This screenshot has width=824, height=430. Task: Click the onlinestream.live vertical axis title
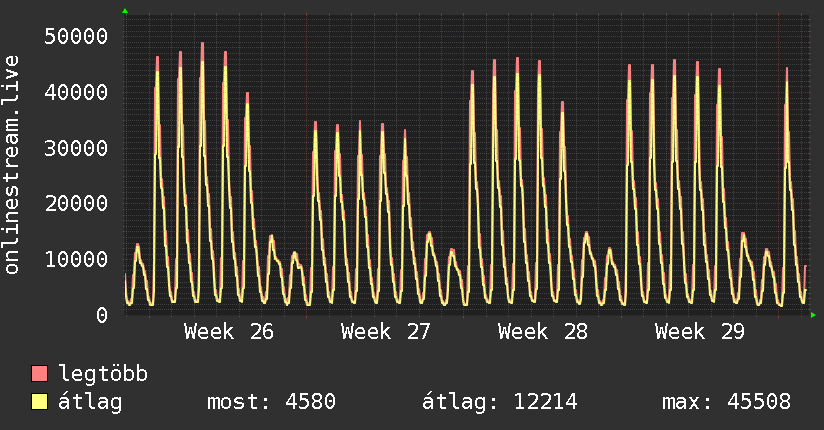[x=12, y=165]
